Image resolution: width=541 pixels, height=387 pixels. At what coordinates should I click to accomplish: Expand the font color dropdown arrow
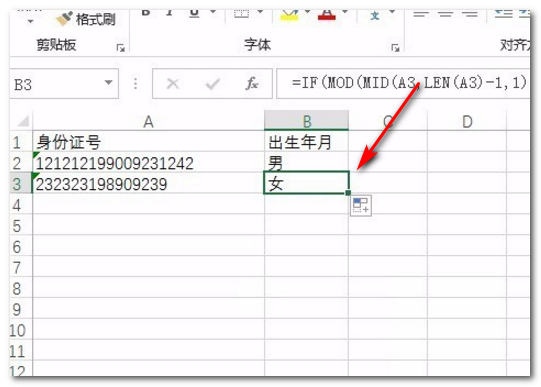click(x=345, y=12)
